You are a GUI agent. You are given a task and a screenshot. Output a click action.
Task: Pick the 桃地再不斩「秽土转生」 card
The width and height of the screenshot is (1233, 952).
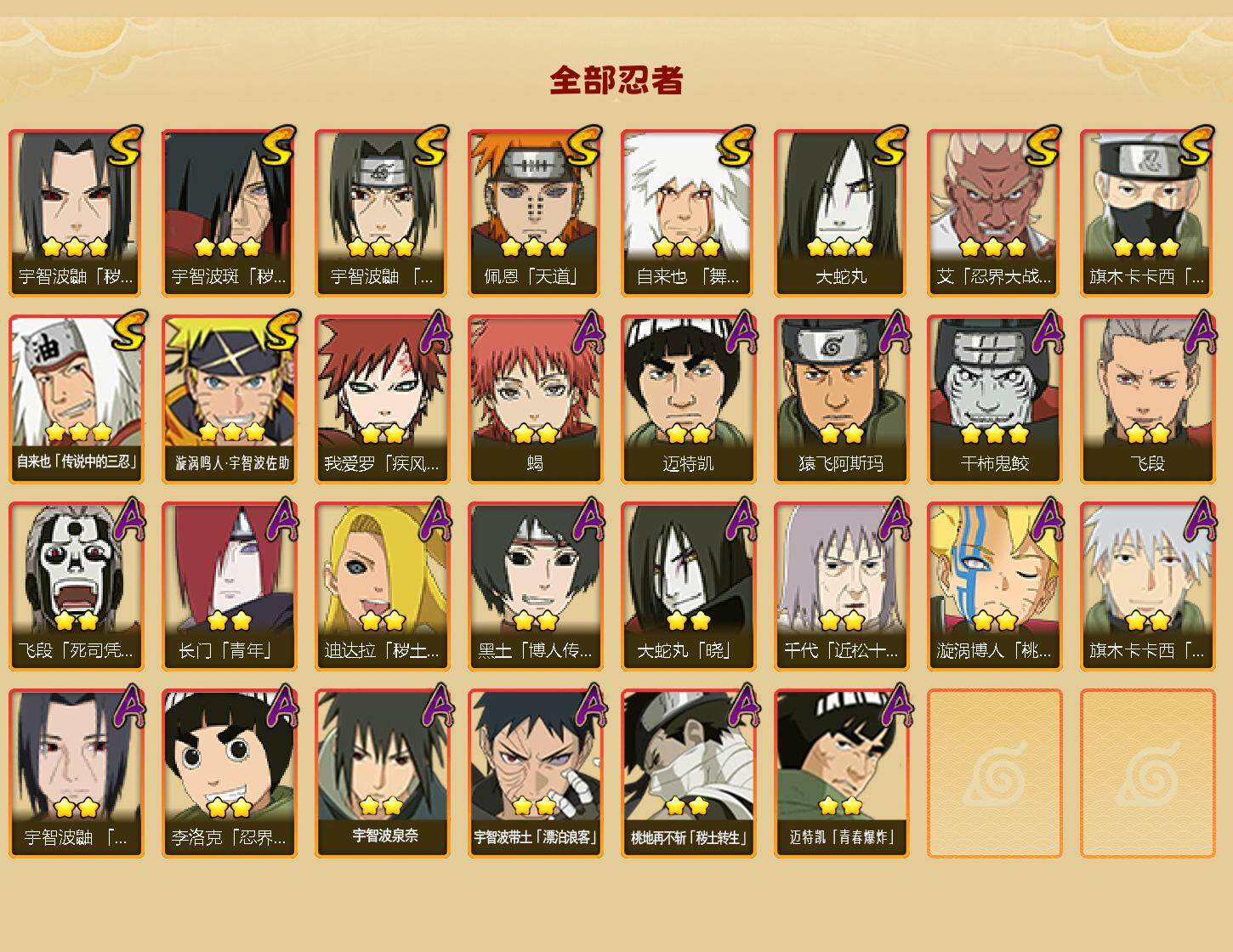688,773
